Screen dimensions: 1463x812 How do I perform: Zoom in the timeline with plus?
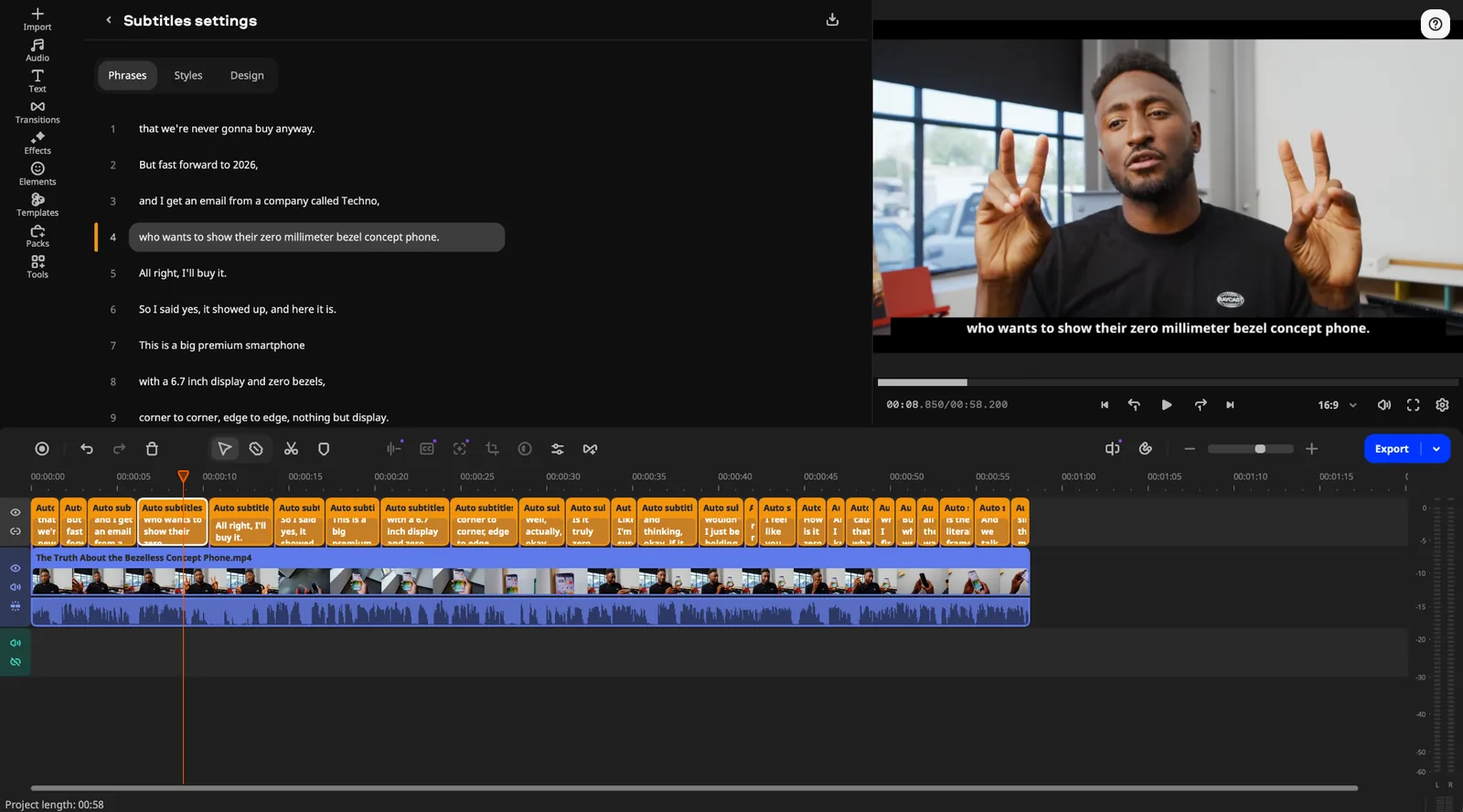point(1312,449)
